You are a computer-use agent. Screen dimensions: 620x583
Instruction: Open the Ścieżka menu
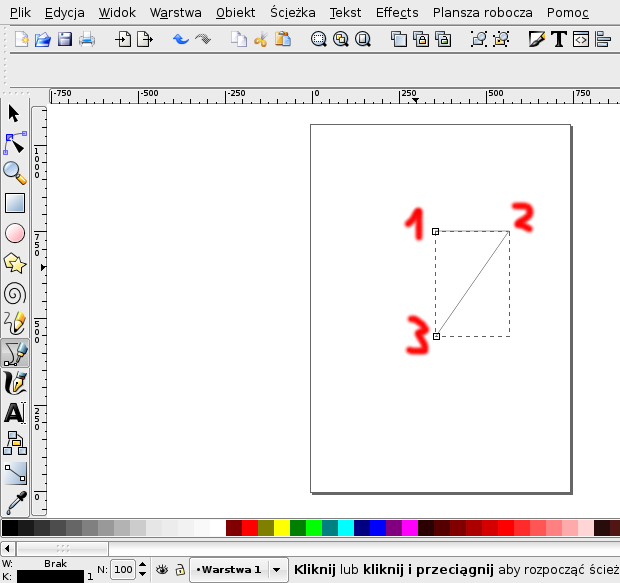point(293,13)
